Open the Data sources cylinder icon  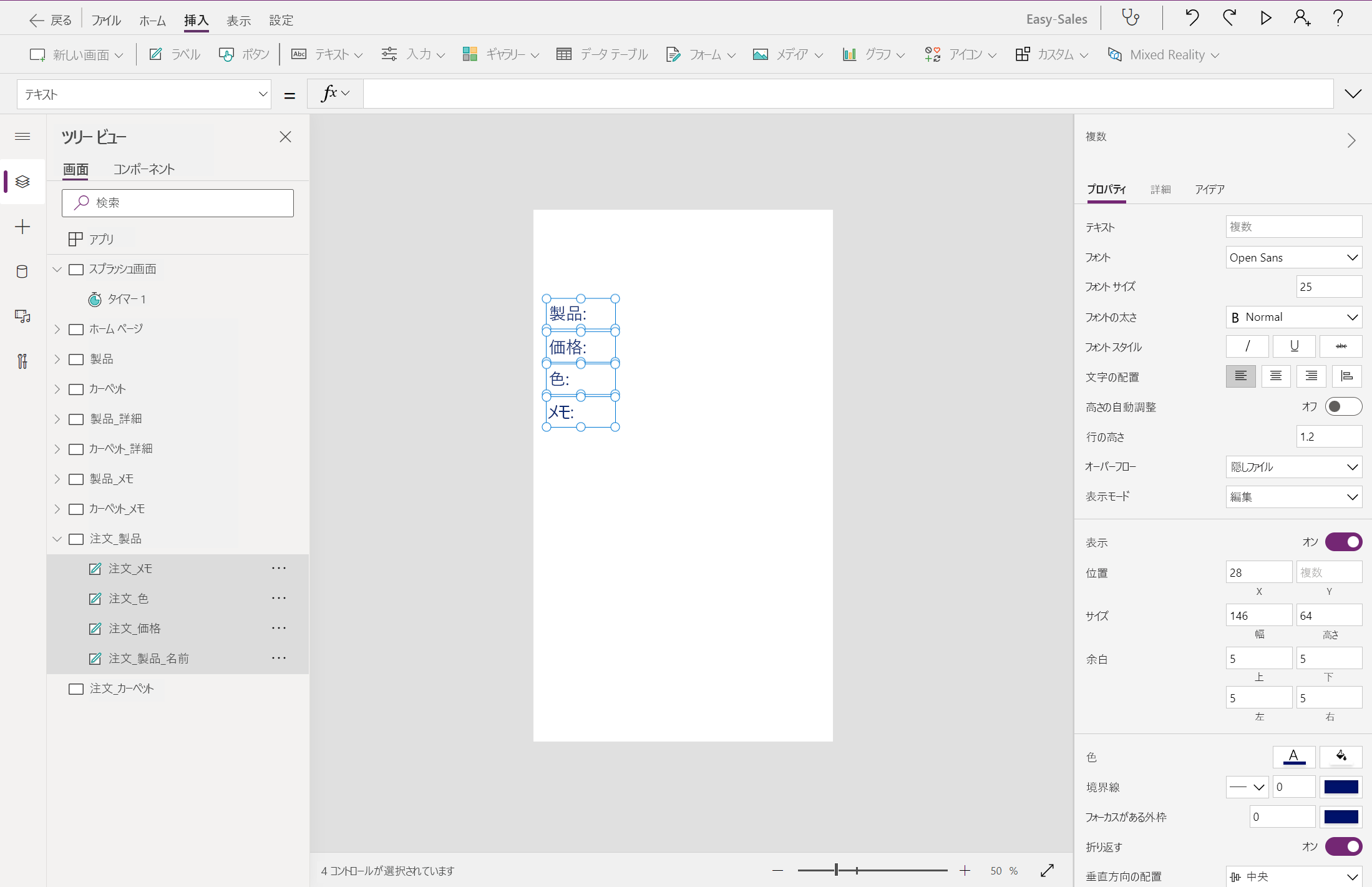pos(22,272)
